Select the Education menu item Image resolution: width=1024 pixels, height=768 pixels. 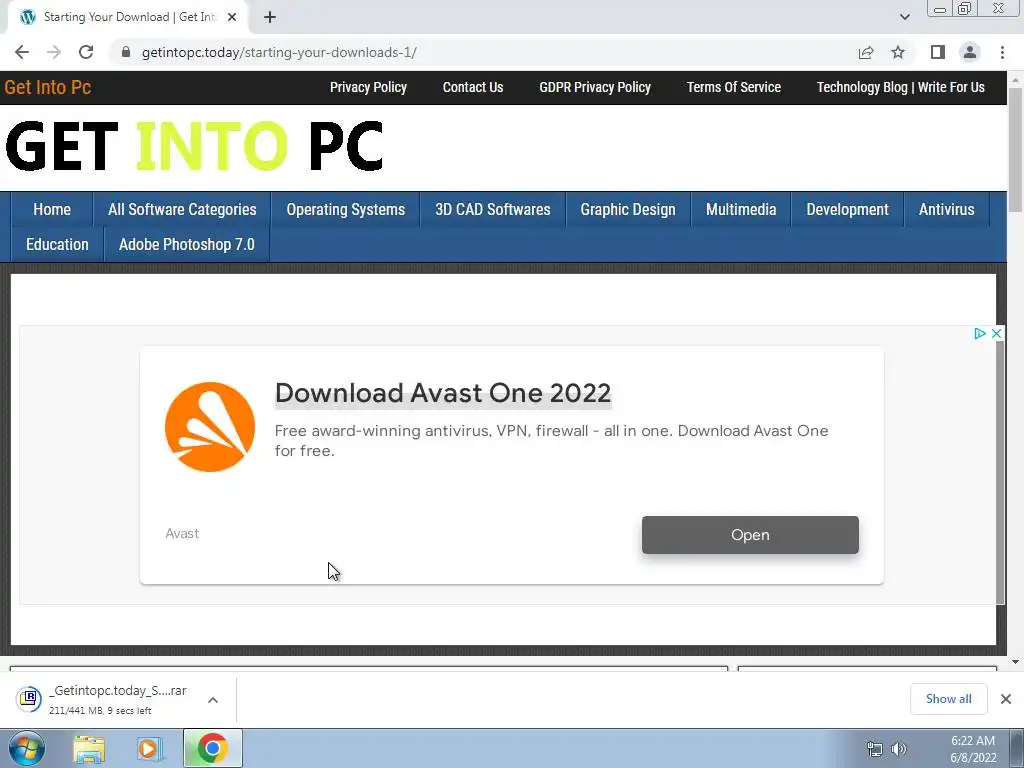57,245
